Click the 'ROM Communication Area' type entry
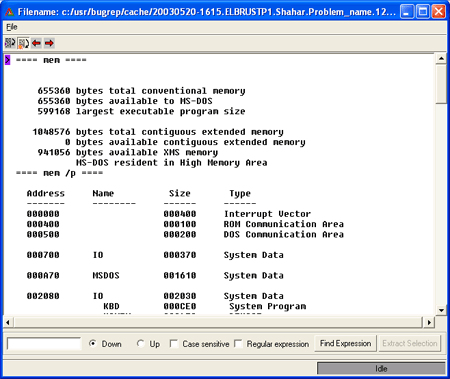Image resolution: width=450 pixels, height=379 pixels. click(284, 224)
